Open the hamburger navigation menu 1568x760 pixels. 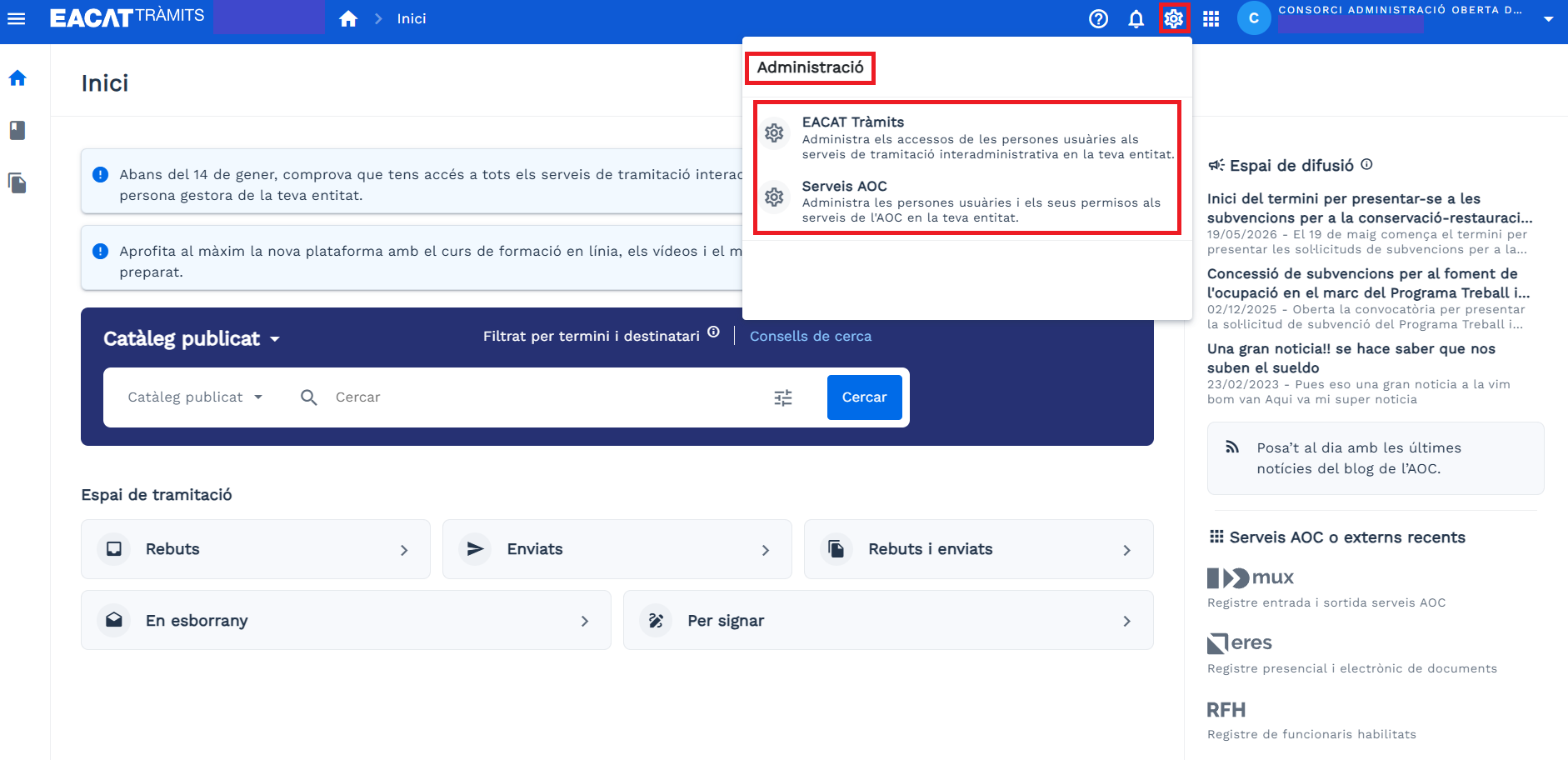(x=16, y=18)
